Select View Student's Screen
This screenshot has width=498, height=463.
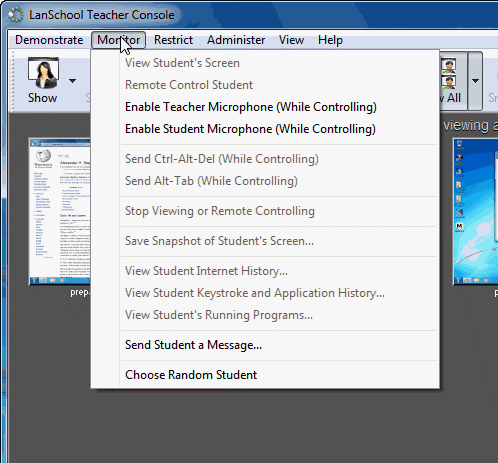pyautogui.click(x=265, y=63)
